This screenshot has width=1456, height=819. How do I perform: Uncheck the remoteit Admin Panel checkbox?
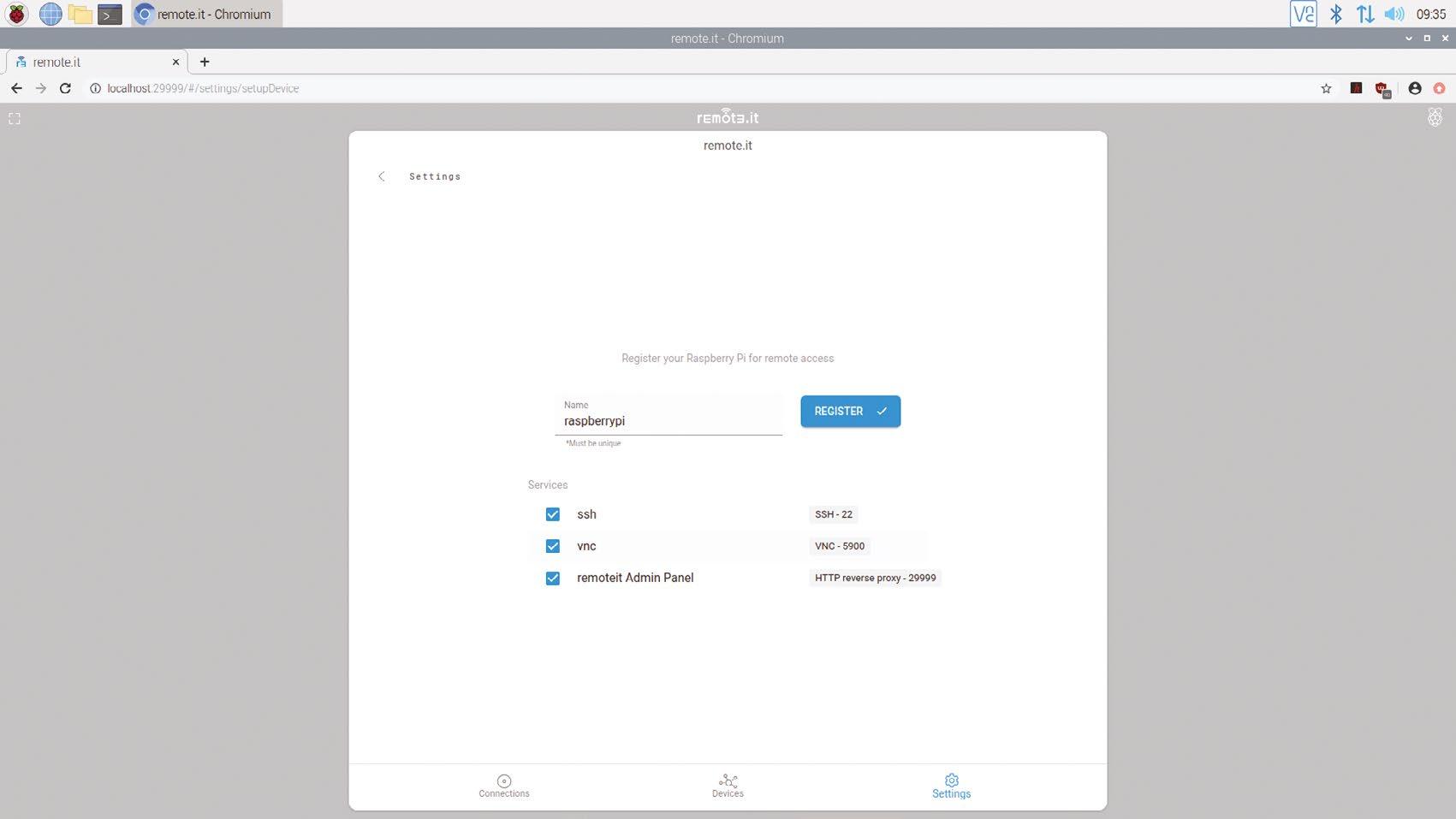point(553,578)
